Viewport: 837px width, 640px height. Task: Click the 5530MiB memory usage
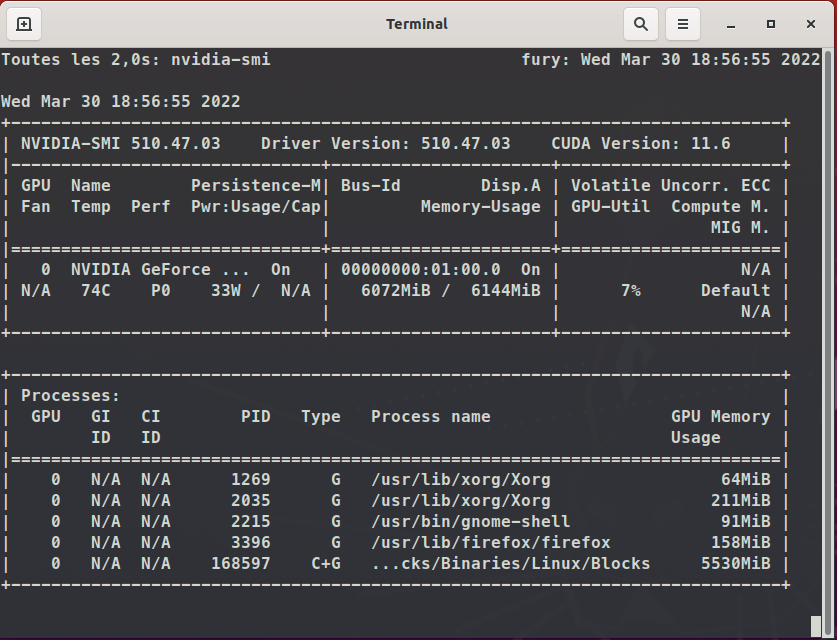[736, 564]
